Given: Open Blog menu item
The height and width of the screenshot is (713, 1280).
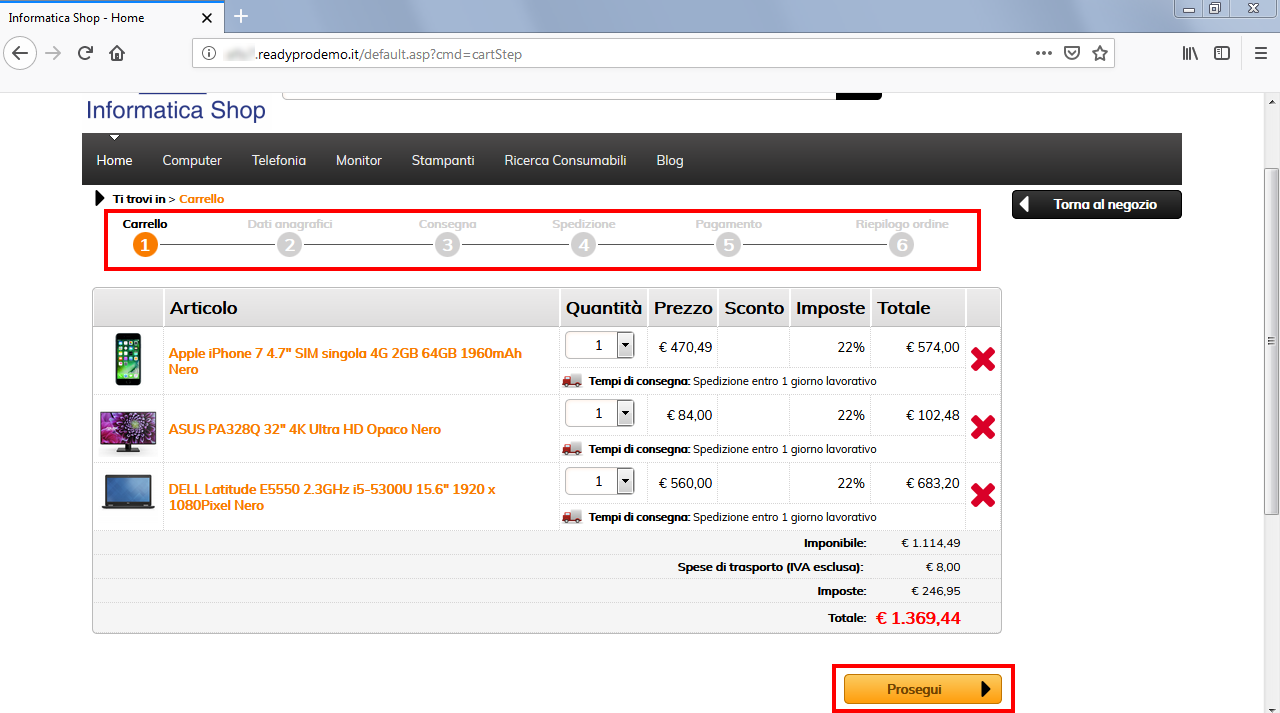Looking at the screenshot, I should [670, 160].
